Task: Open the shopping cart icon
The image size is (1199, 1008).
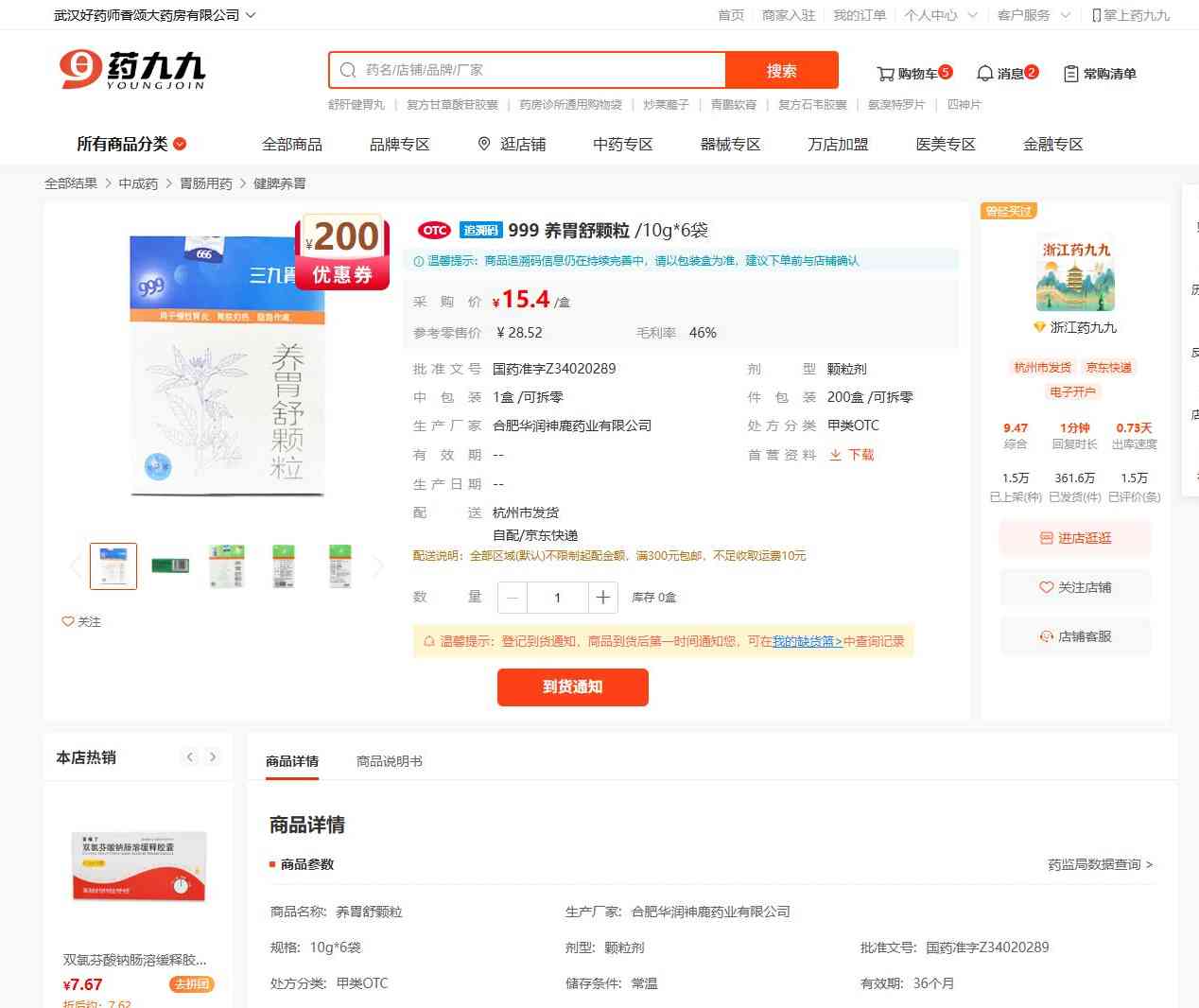Action: (x=885, y=74)
